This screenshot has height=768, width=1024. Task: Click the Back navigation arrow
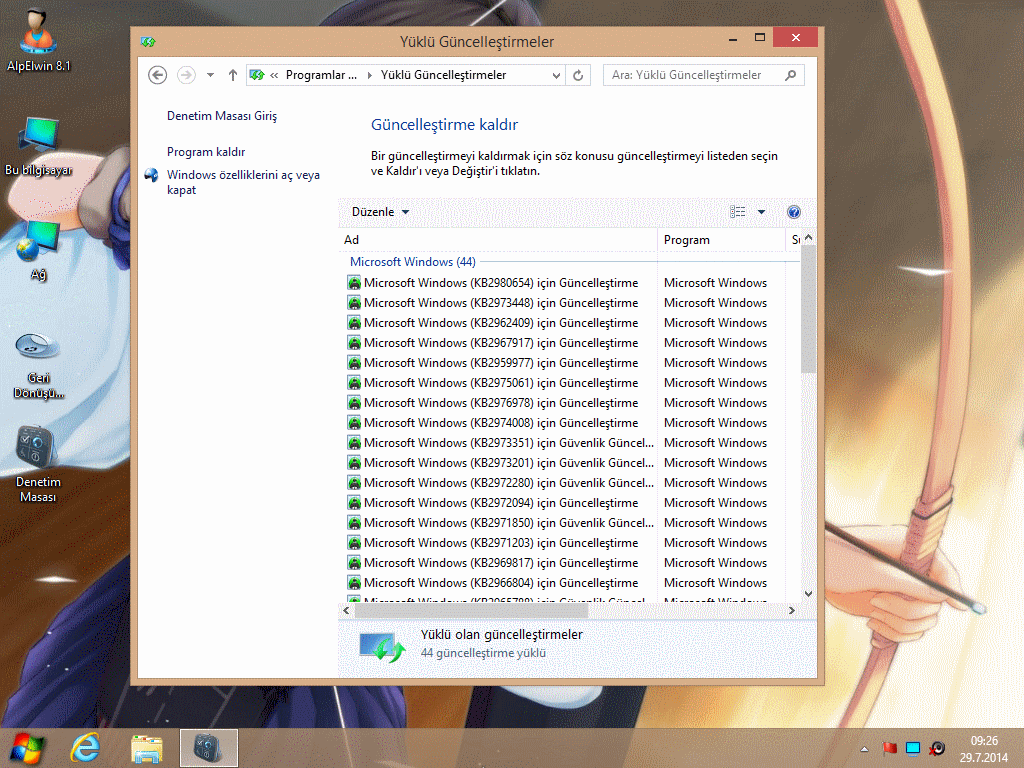click(157, 75)
